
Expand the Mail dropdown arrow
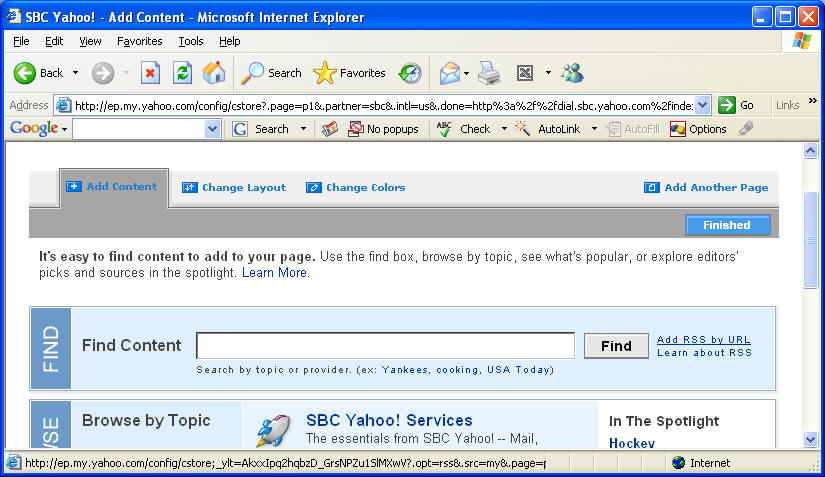[x=466, y=73]
